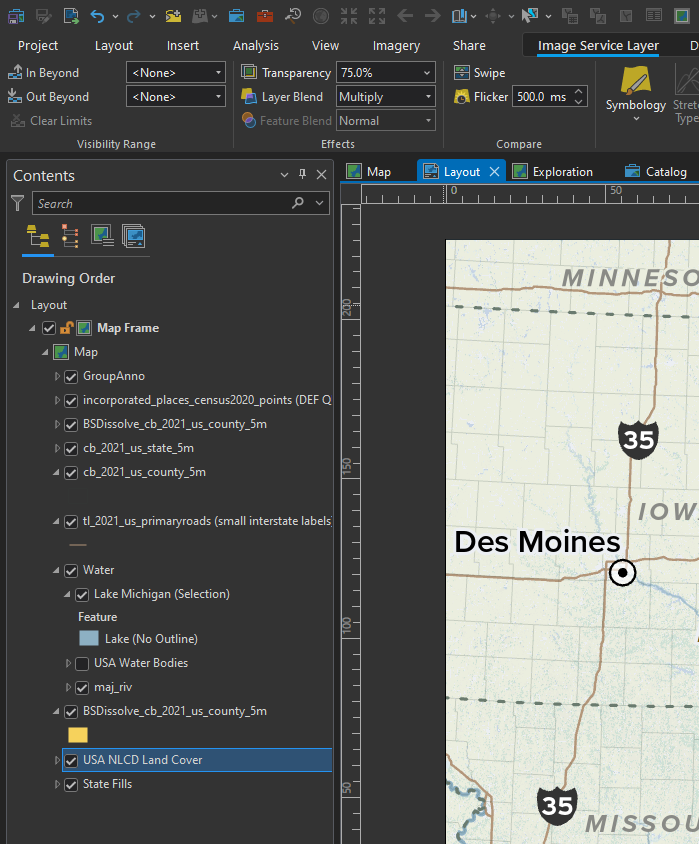
Task: Toggle the Map Frame lock icon
Action: [x=66, y=328]
